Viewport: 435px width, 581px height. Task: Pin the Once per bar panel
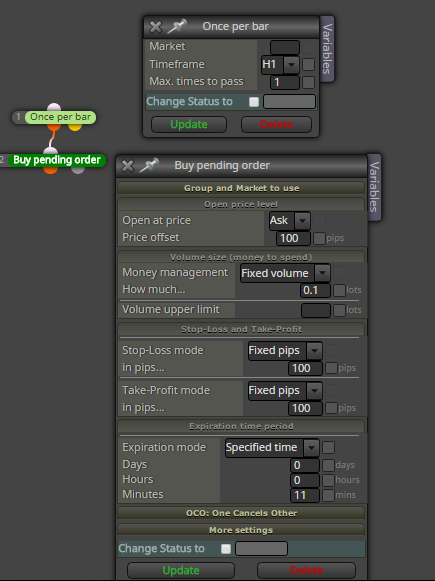[177, 26]
